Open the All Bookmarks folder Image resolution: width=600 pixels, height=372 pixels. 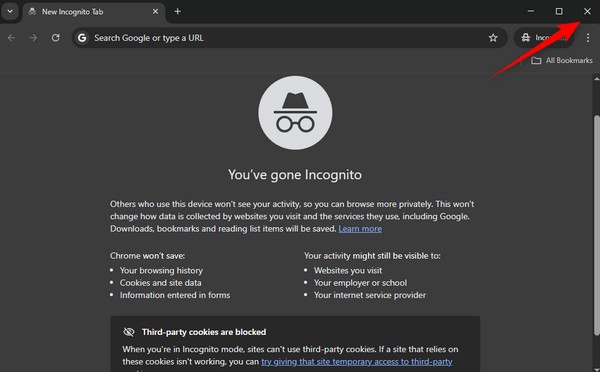(562, 60)
